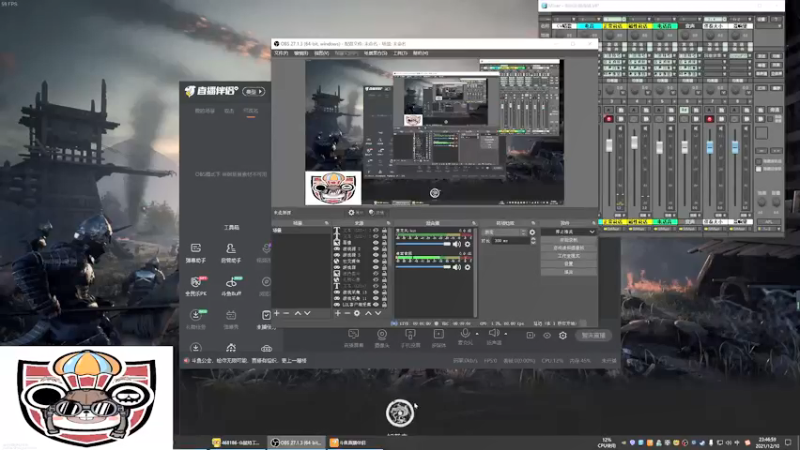Toggle the lock on LOL客户端采集 source
800x450 pixels.
coord(384,305)
